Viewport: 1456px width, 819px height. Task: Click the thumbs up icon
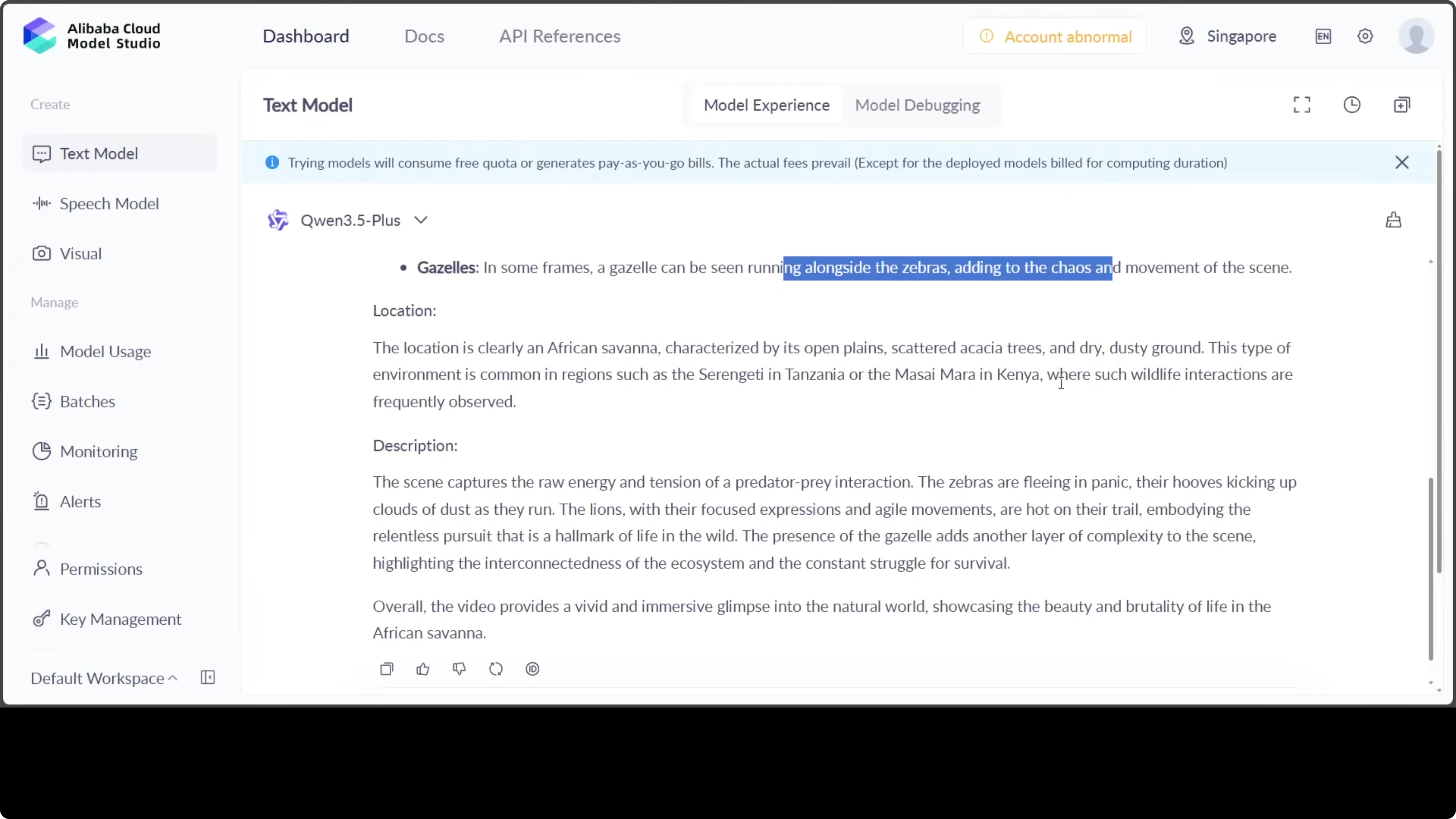coord(423,669)
